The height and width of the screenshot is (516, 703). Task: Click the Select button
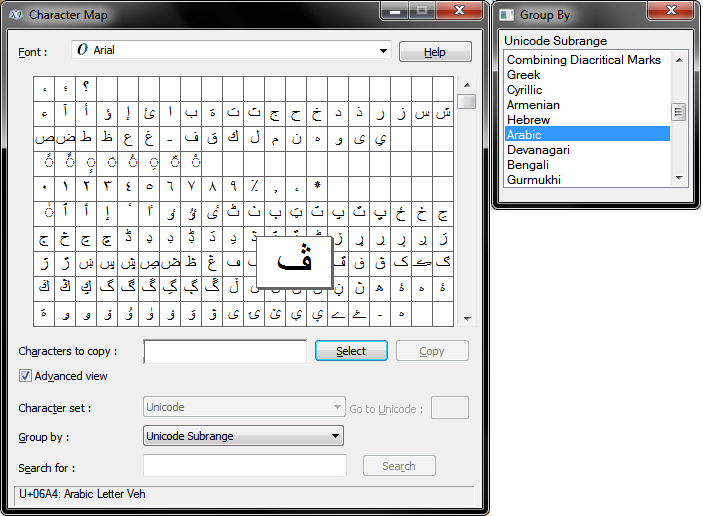[351, 351]
